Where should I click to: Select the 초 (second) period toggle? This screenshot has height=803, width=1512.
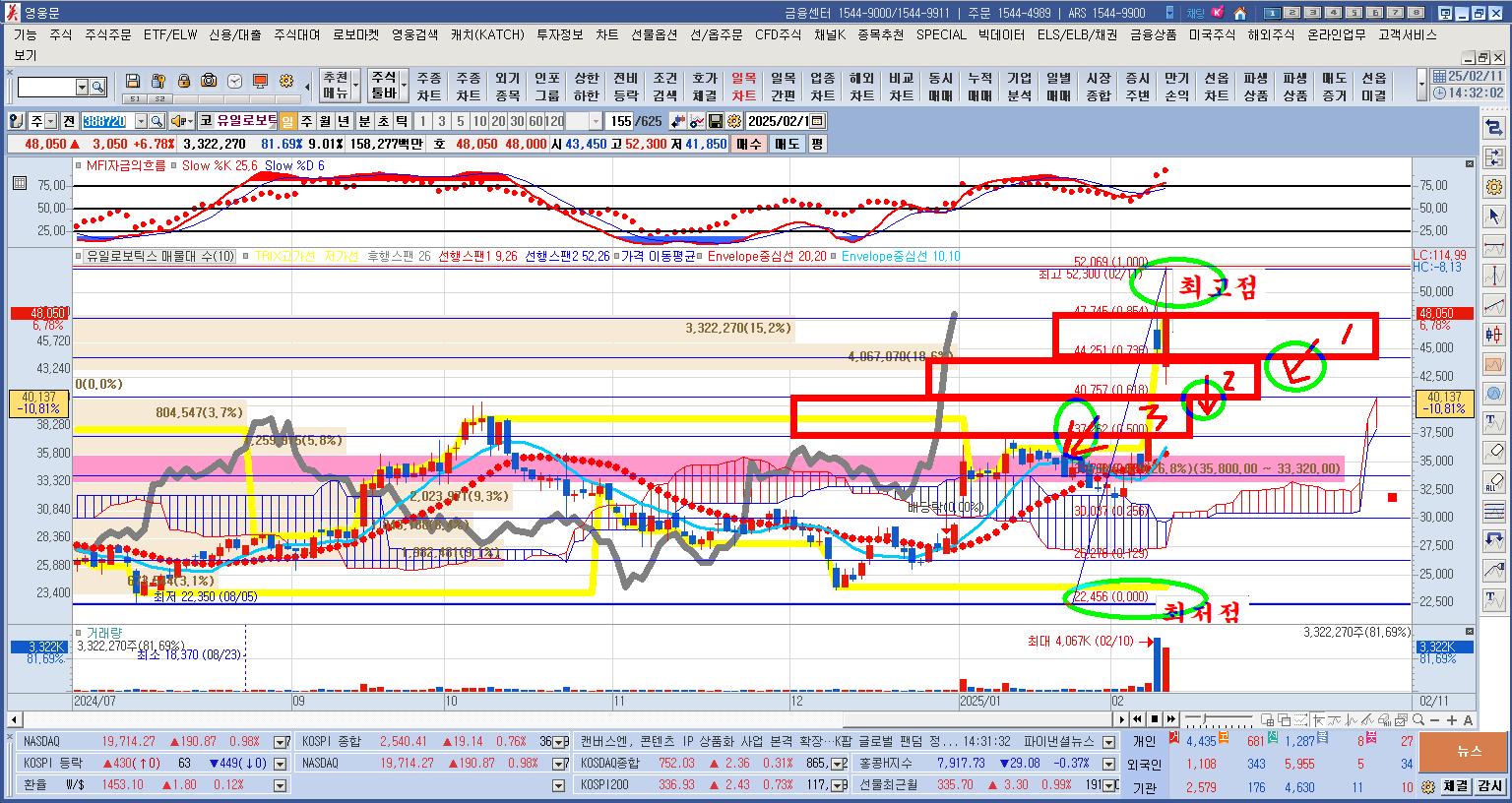tap(382, 121)
